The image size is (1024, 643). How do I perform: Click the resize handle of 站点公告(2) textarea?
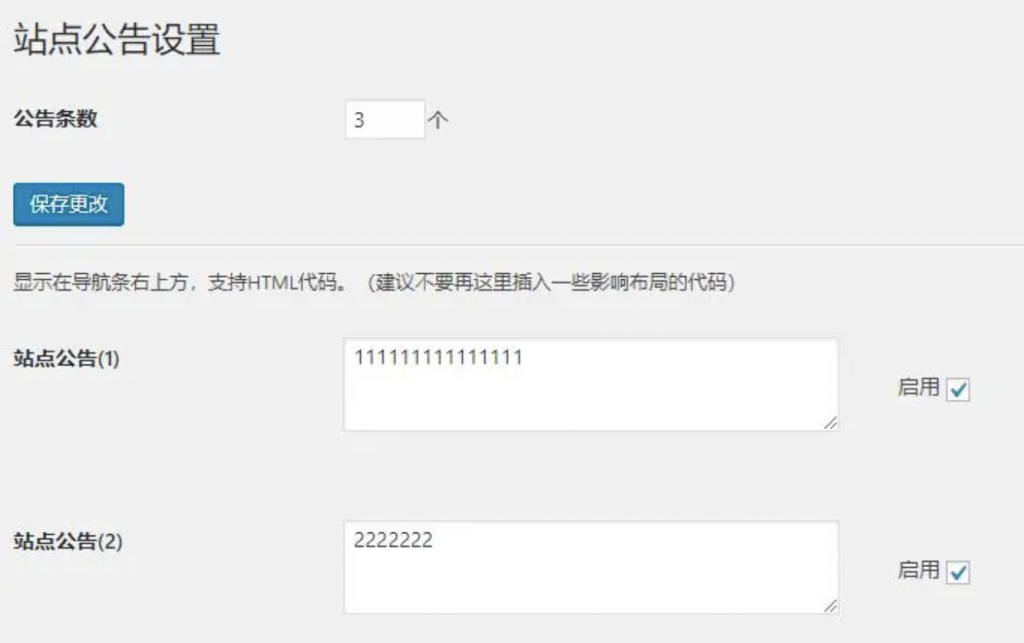point(831,606)
